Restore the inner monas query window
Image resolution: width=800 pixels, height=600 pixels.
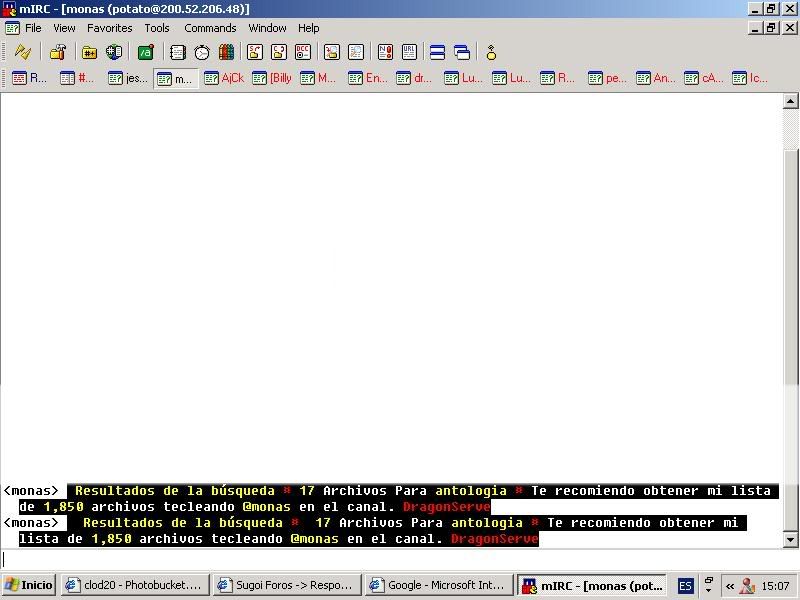click(x=771, y=28)
